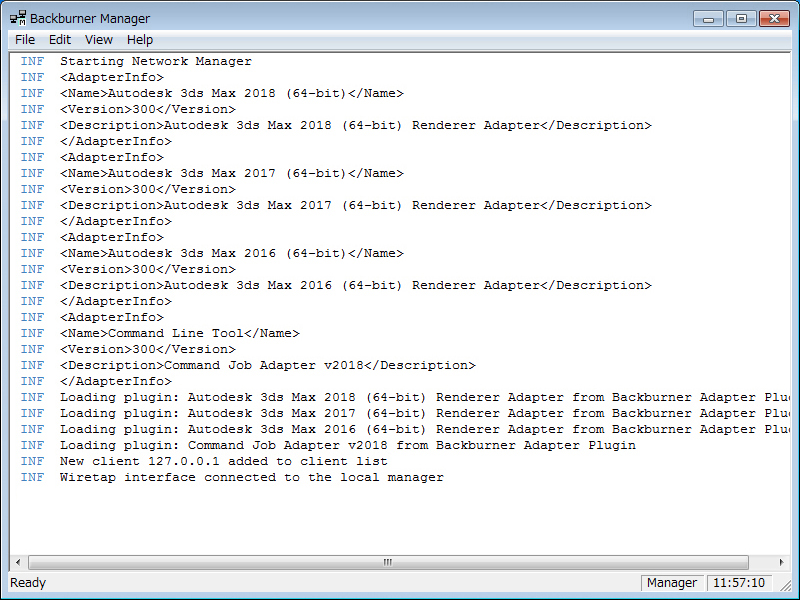Screen dimensions: 800x600
Task: Open the File menu
Action: coord(25,40)
